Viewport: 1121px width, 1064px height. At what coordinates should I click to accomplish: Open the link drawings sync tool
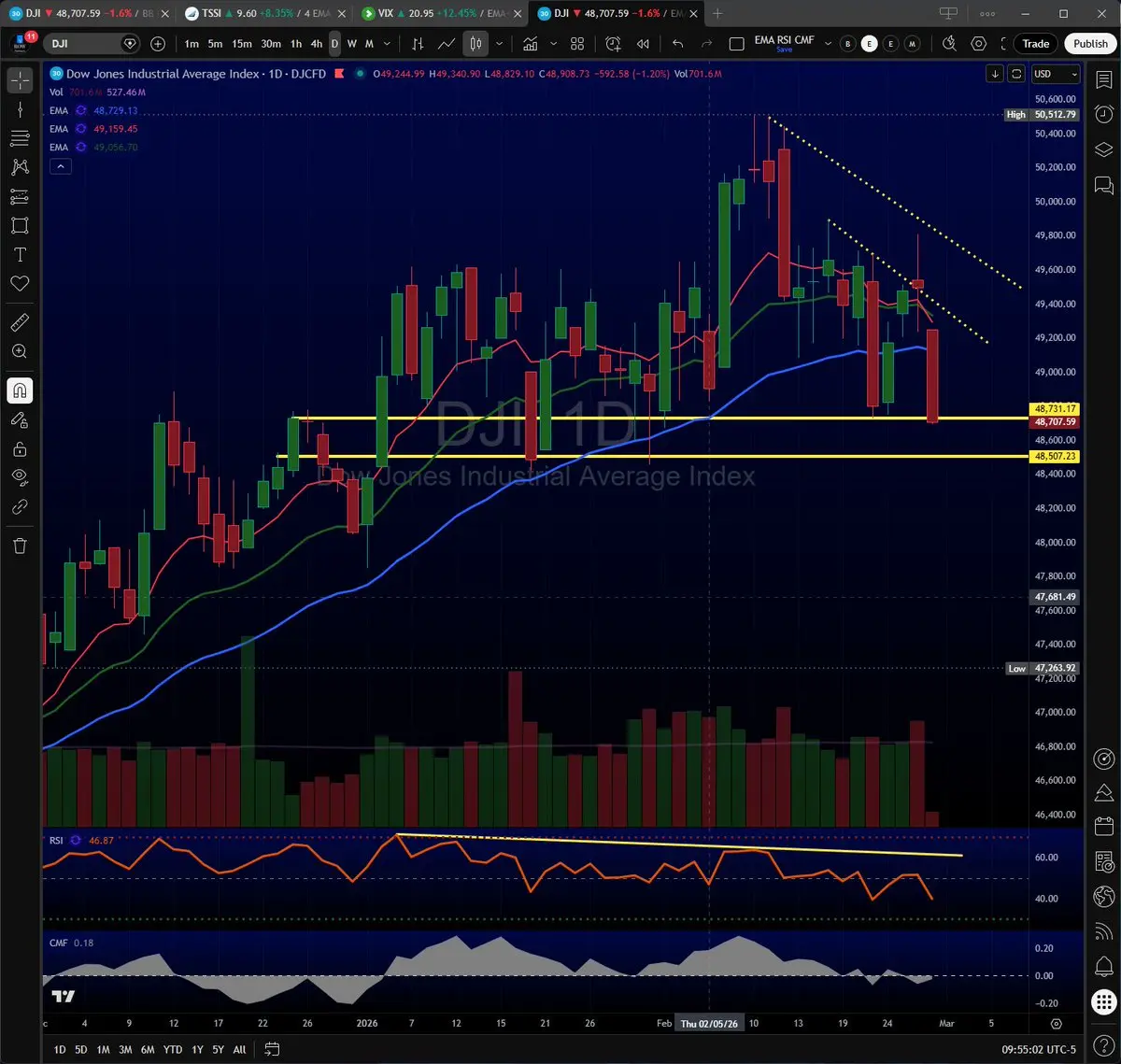(20, 506)
